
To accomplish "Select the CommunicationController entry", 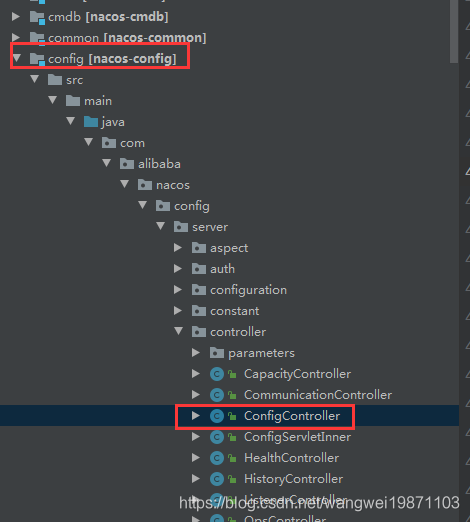I will [318, 395].
